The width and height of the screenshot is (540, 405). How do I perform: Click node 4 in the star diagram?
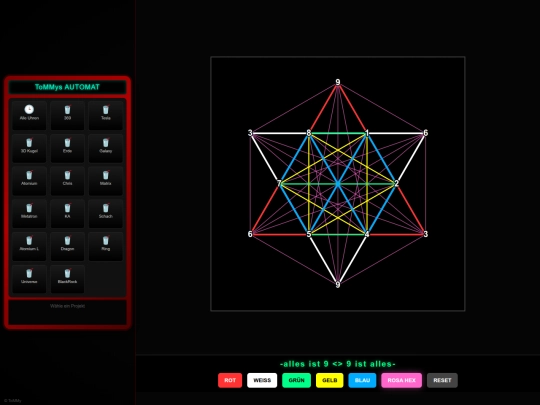[x=367, y=234]
